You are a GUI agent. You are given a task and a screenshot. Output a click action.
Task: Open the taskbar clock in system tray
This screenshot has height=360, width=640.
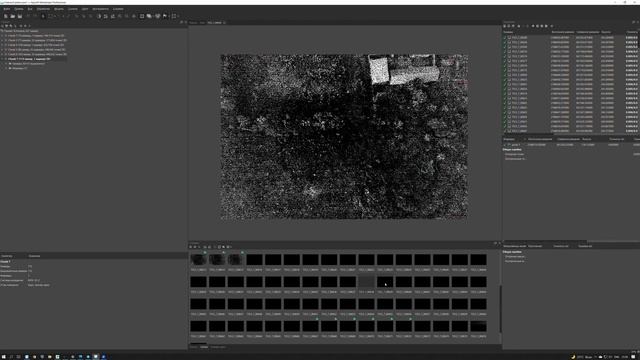[625, 357]
